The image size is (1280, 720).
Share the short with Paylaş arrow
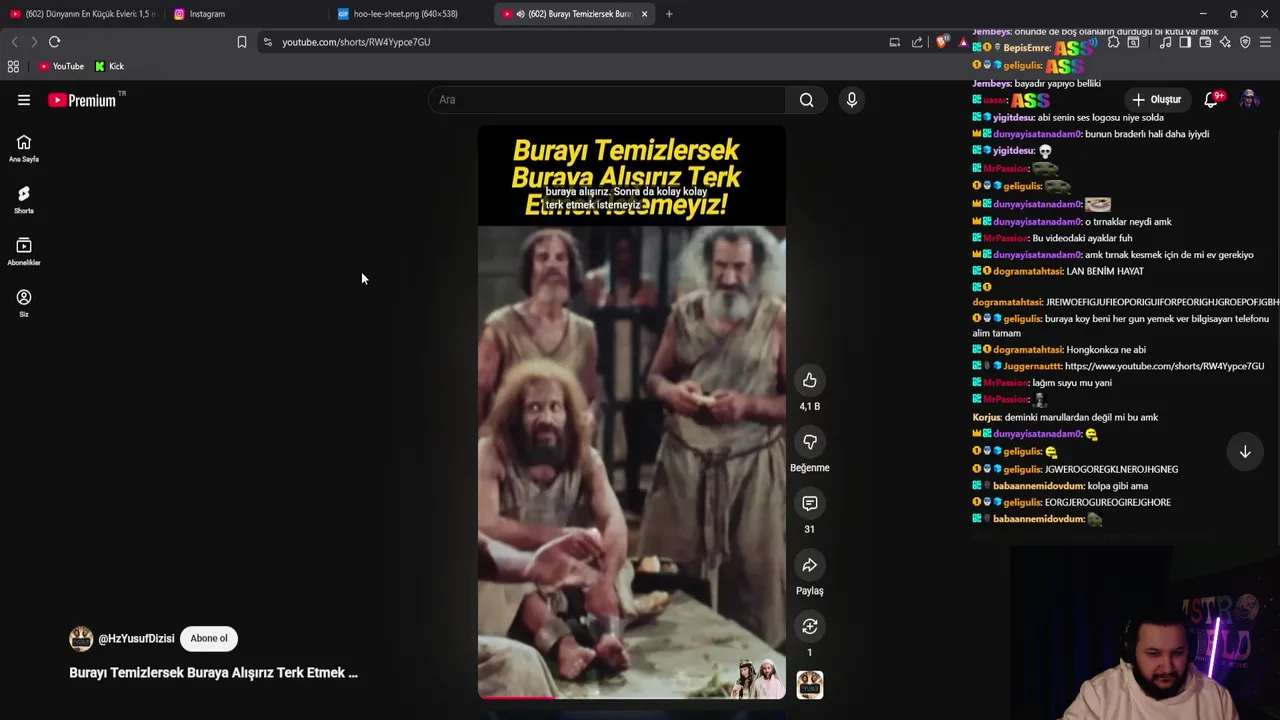point(810,565)
